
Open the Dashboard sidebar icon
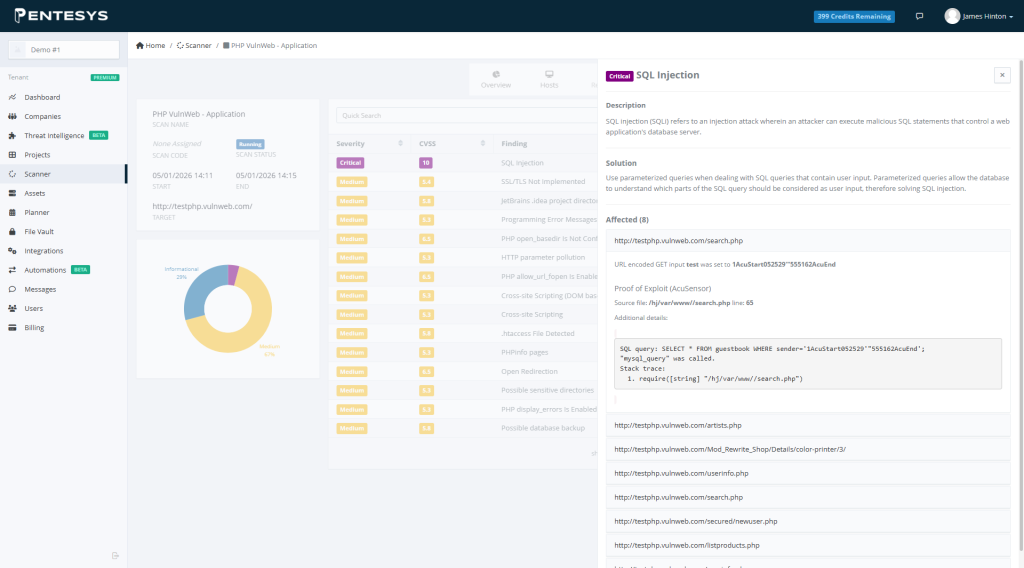13,97
